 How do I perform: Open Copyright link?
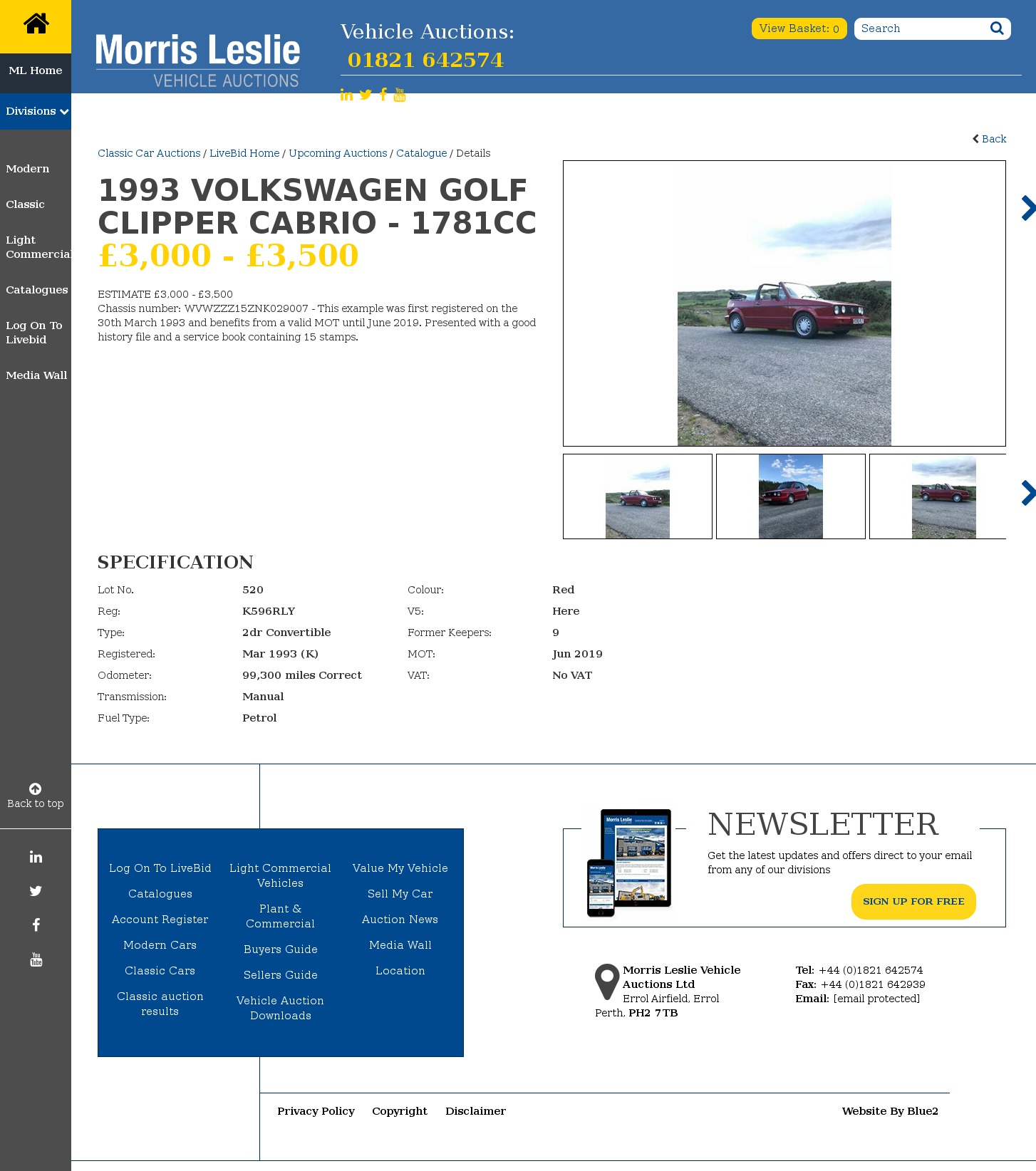(400, 1111)
